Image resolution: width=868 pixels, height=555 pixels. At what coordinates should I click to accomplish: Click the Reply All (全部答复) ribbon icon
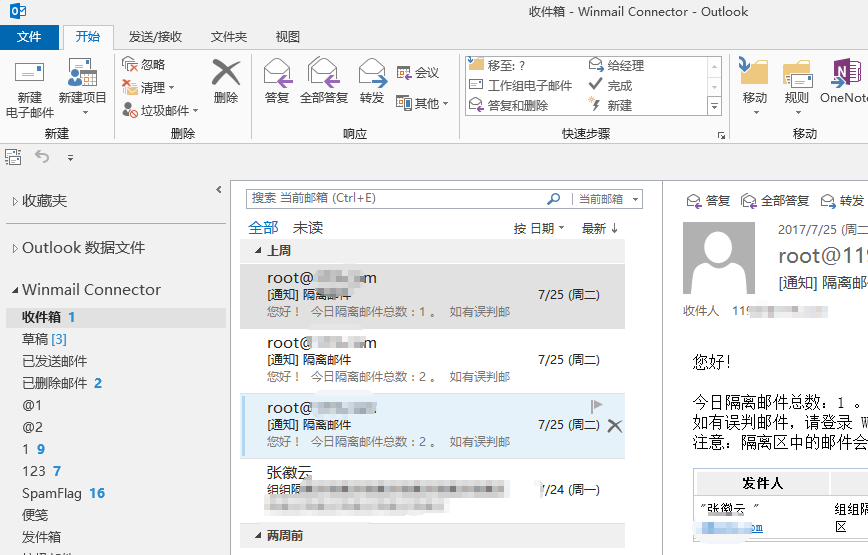pos(324,74)
